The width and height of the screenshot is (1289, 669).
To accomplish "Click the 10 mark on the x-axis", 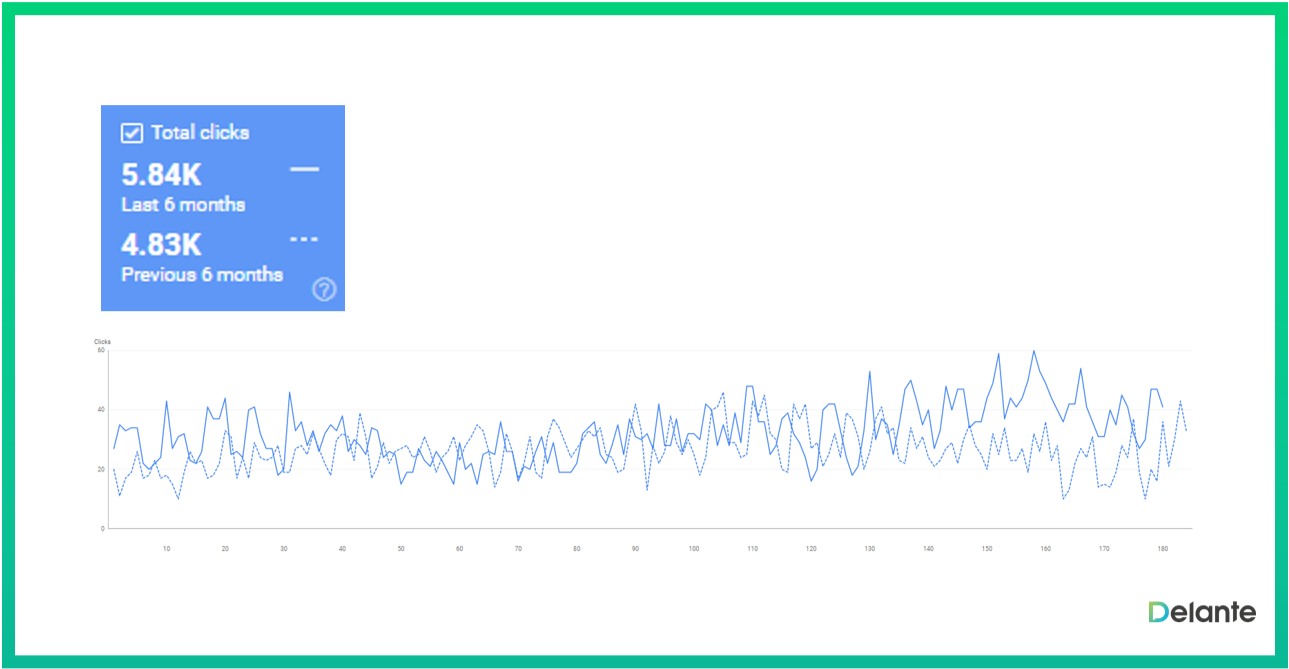I will pyautogui.click(x=166, y=548).
